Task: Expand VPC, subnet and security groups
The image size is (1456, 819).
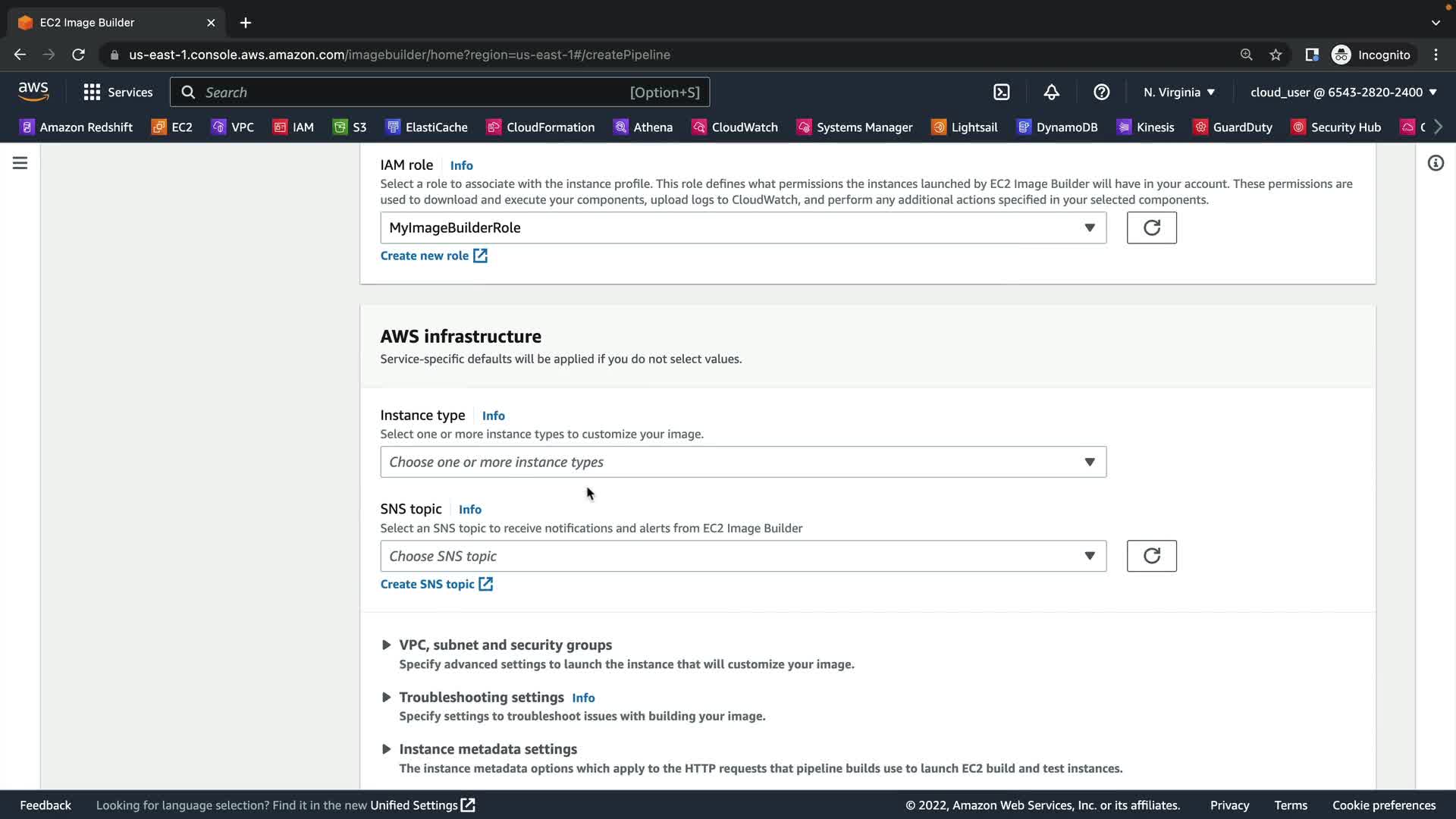Action: pos(504,645)
